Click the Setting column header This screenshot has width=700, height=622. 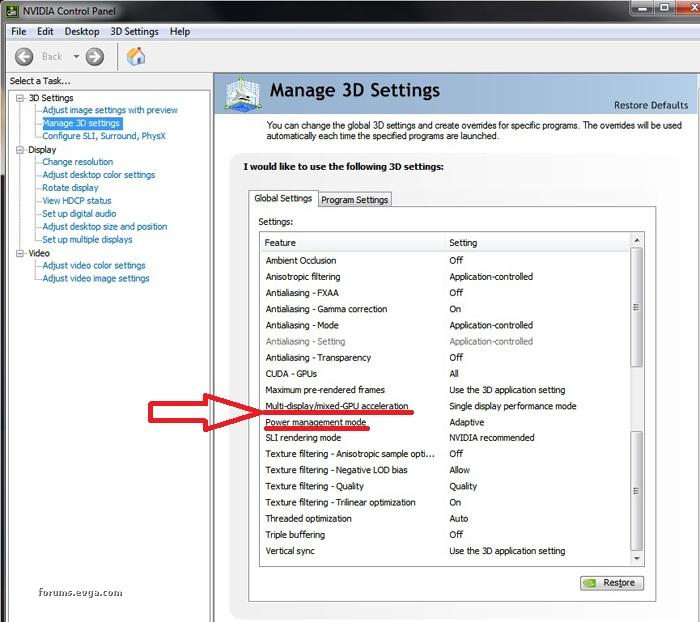pos(537,243)
